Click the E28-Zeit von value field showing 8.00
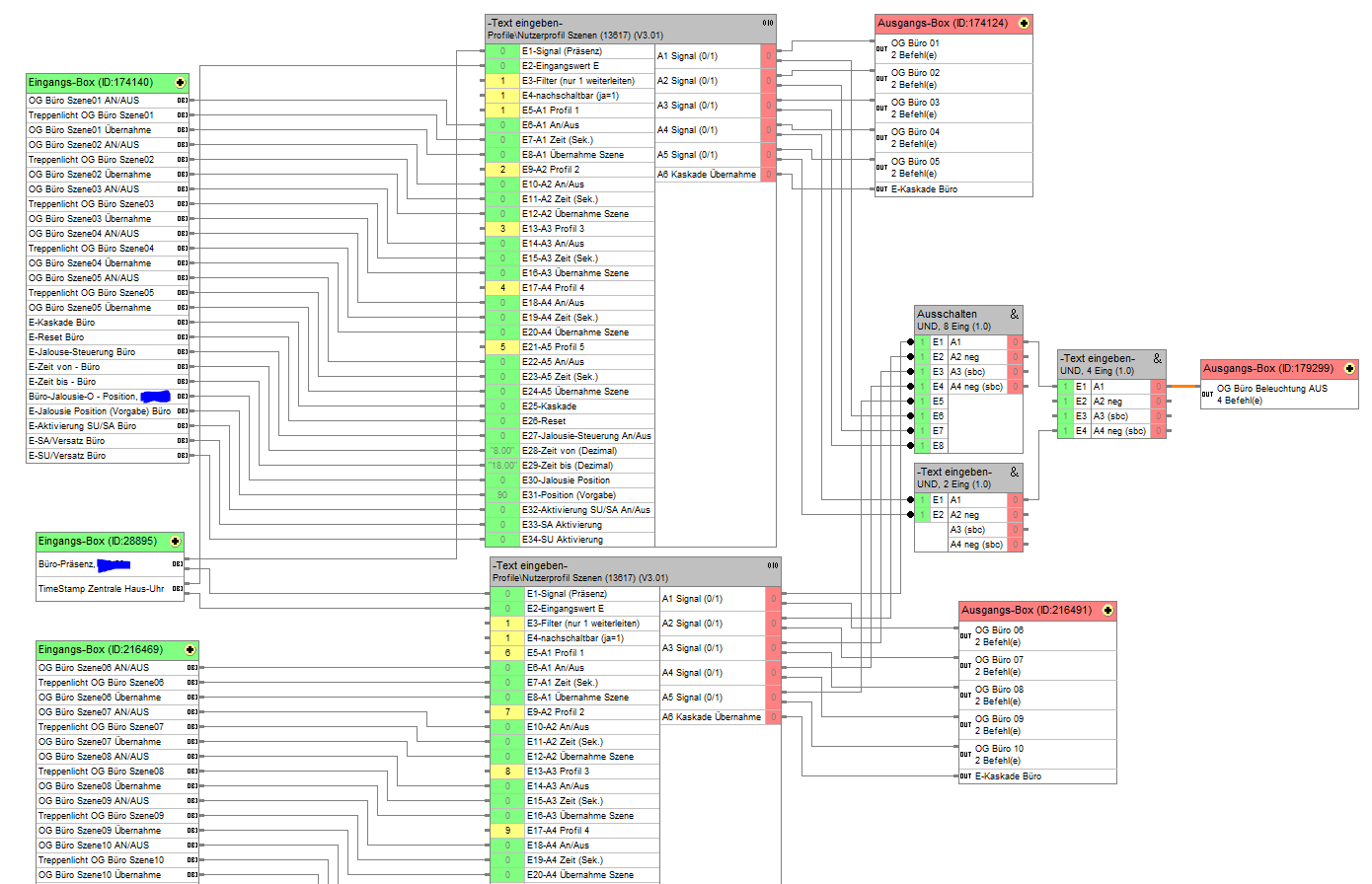Screen dimensions: 1372x884 coord(501,451)
